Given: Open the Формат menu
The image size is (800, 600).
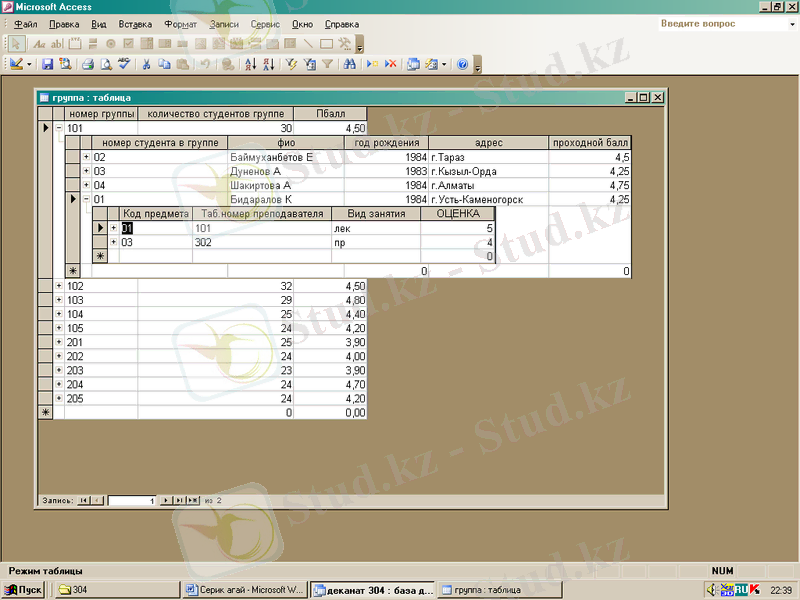Looking at the screenshot, I should coord(180,23).
